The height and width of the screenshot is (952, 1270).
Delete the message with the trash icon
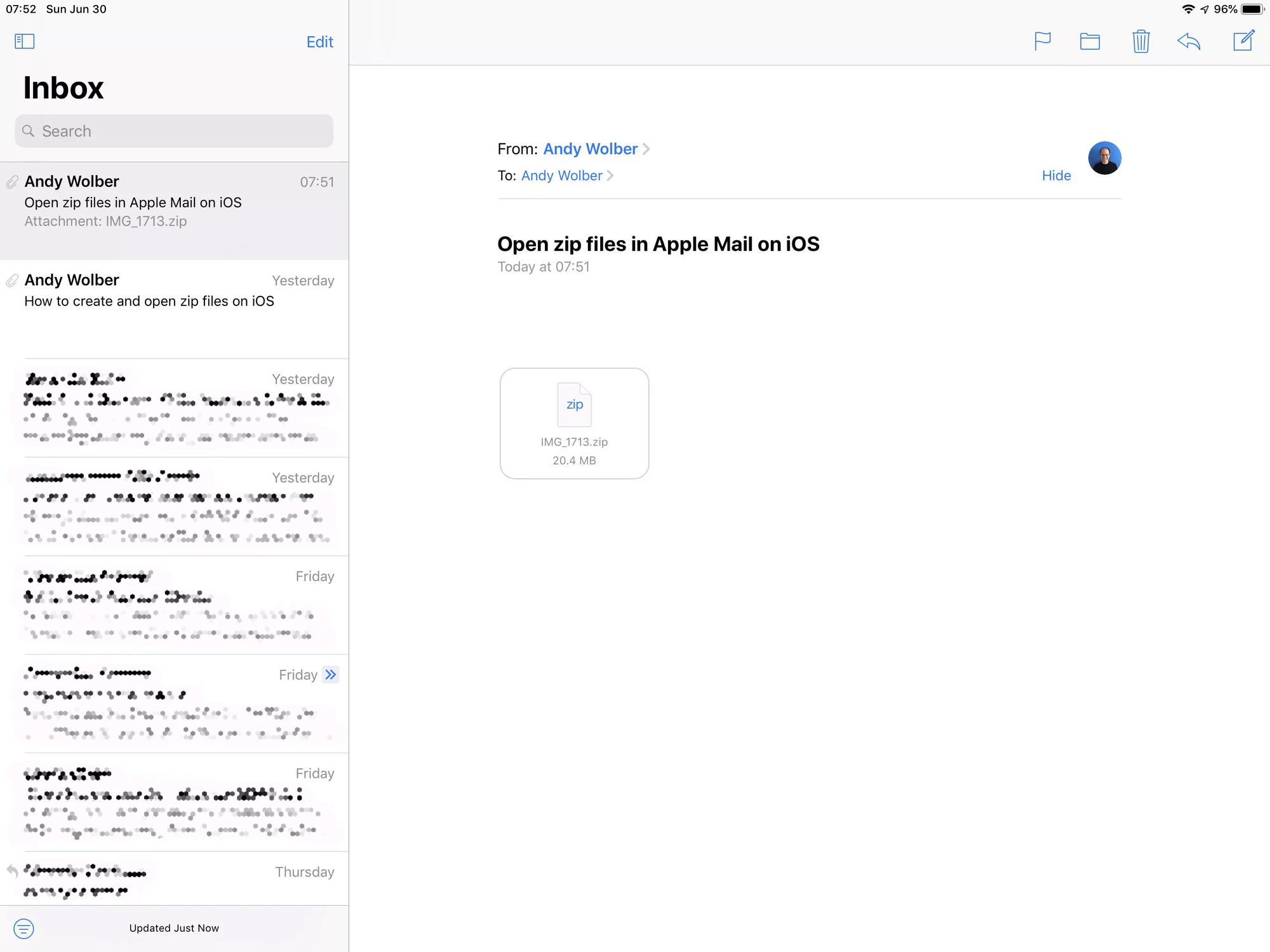[x=1140, y=41]
